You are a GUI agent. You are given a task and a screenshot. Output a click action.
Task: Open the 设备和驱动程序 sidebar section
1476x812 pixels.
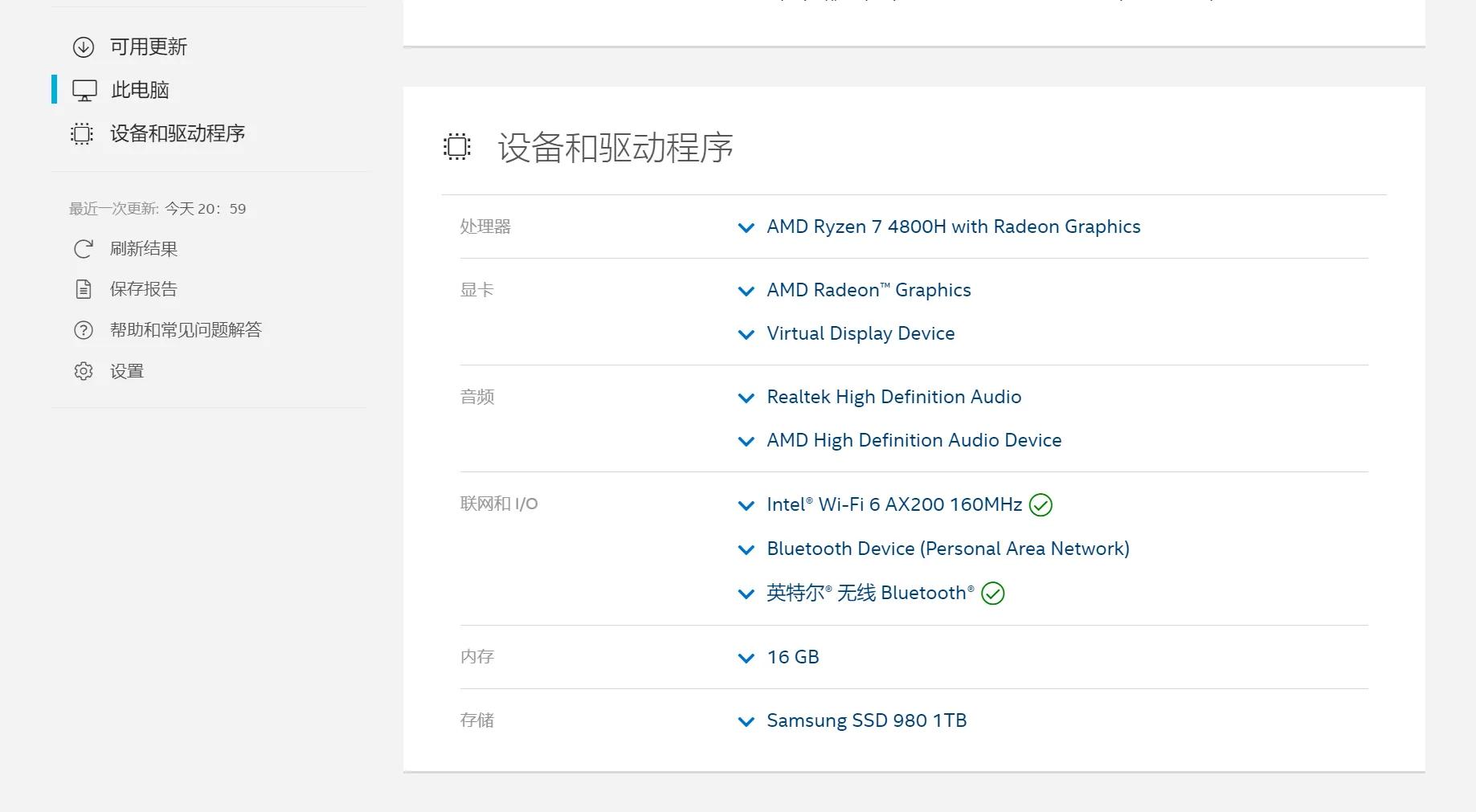pyautogui.click(x=178, y=133)
